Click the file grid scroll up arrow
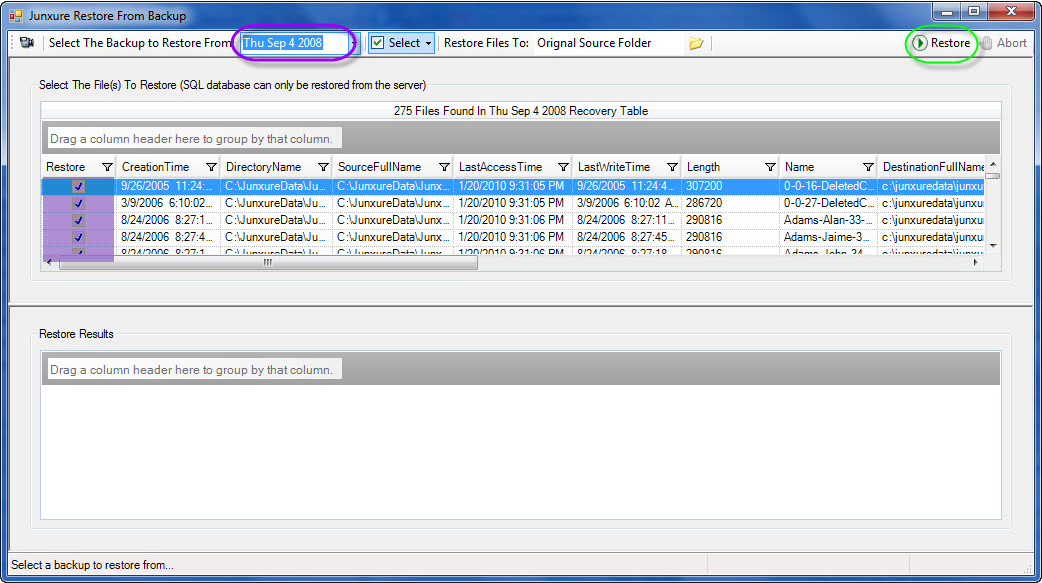1042x583 pixels. [x=993, y=164]
